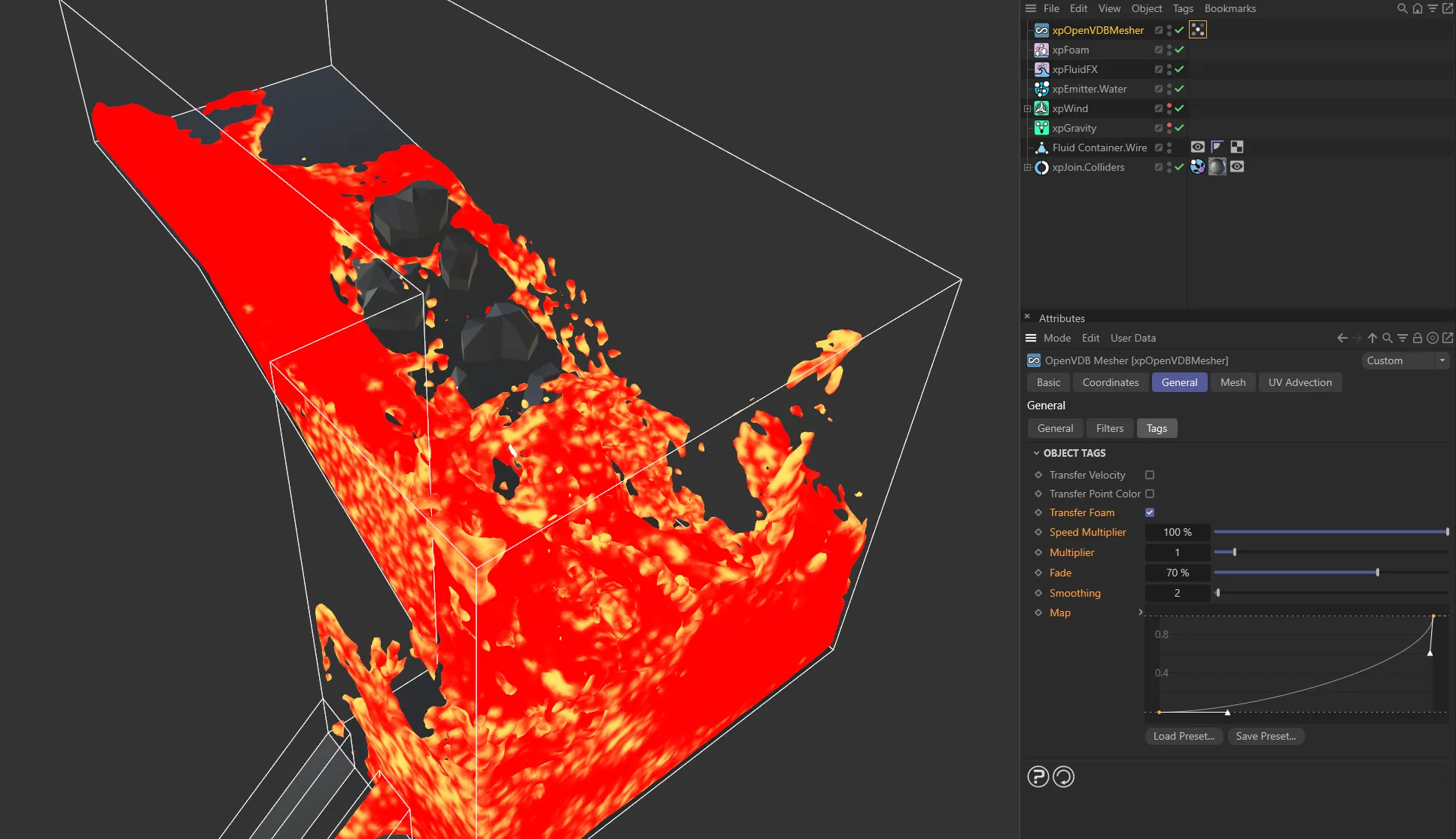Click the display tag on Fluid Container.Wire
1456x839 pixels.
1197,147
